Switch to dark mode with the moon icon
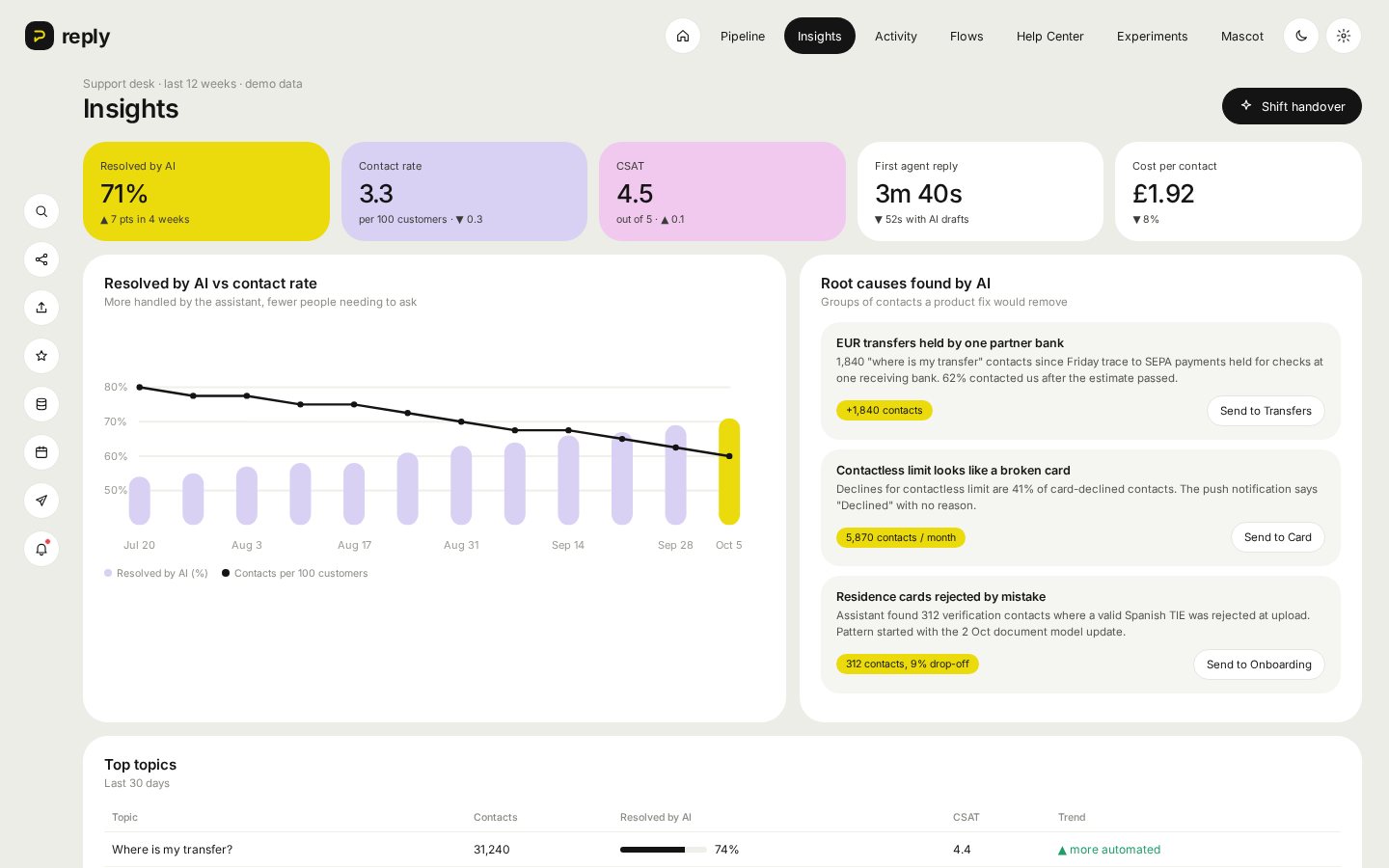1389x868 pixels. pos(1301,36)
